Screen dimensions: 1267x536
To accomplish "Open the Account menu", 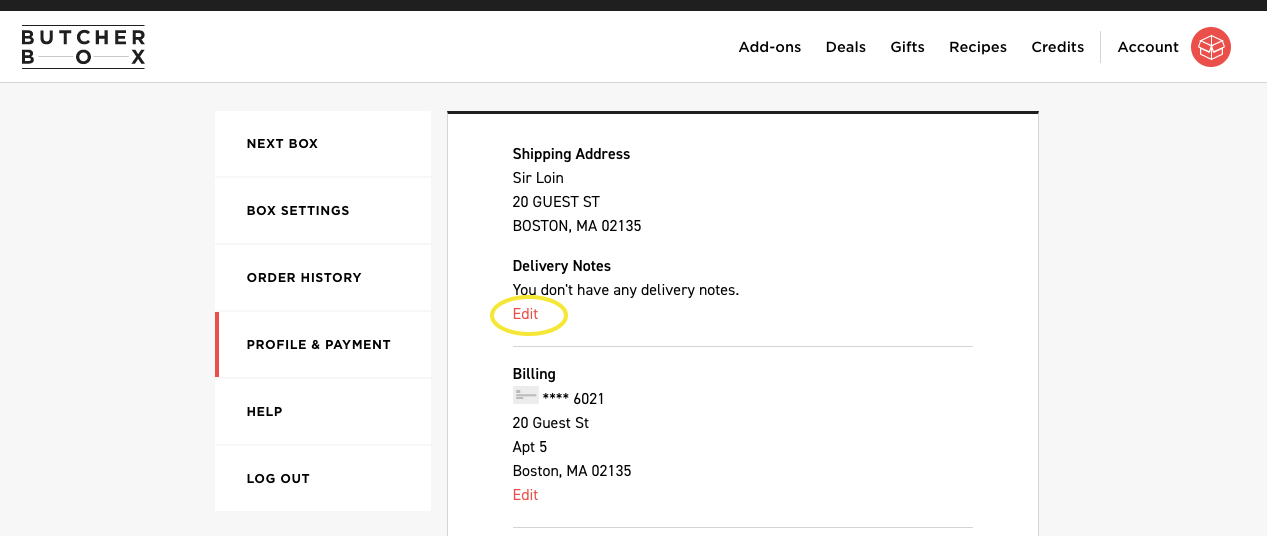I will point(1147,47).
